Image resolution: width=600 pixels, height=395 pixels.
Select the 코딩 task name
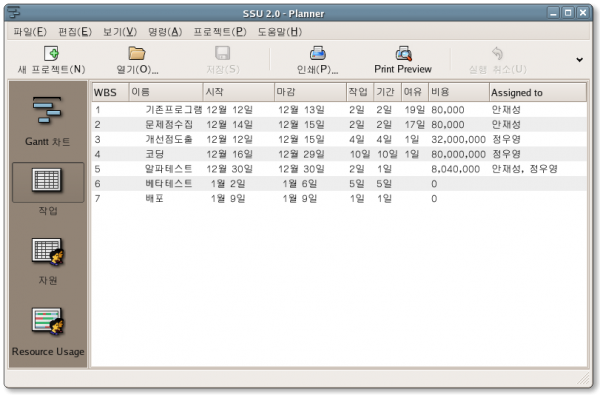click(155, 154)
